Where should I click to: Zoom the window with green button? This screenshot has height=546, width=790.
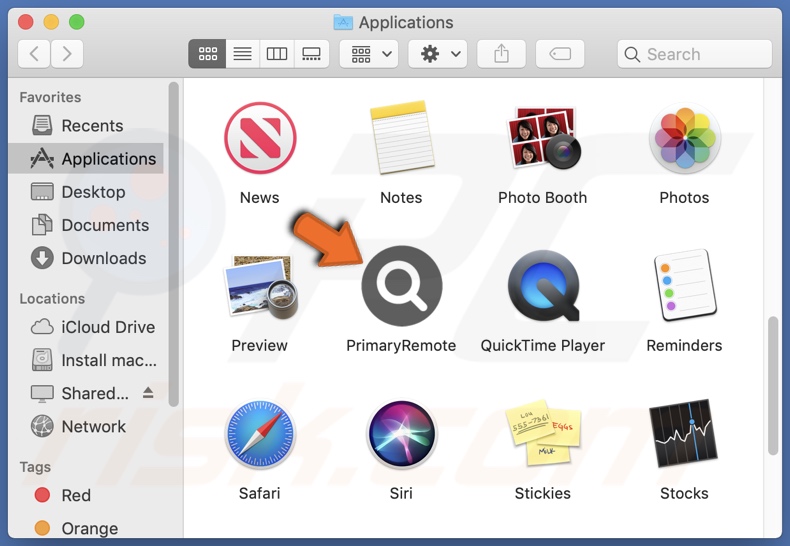[x=77, y=22]
